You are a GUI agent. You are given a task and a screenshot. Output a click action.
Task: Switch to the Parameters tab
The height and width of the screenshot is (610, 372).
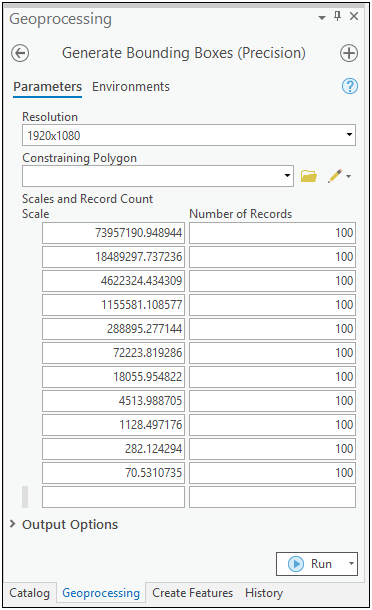pyautogui.click(x=47, y=87)
